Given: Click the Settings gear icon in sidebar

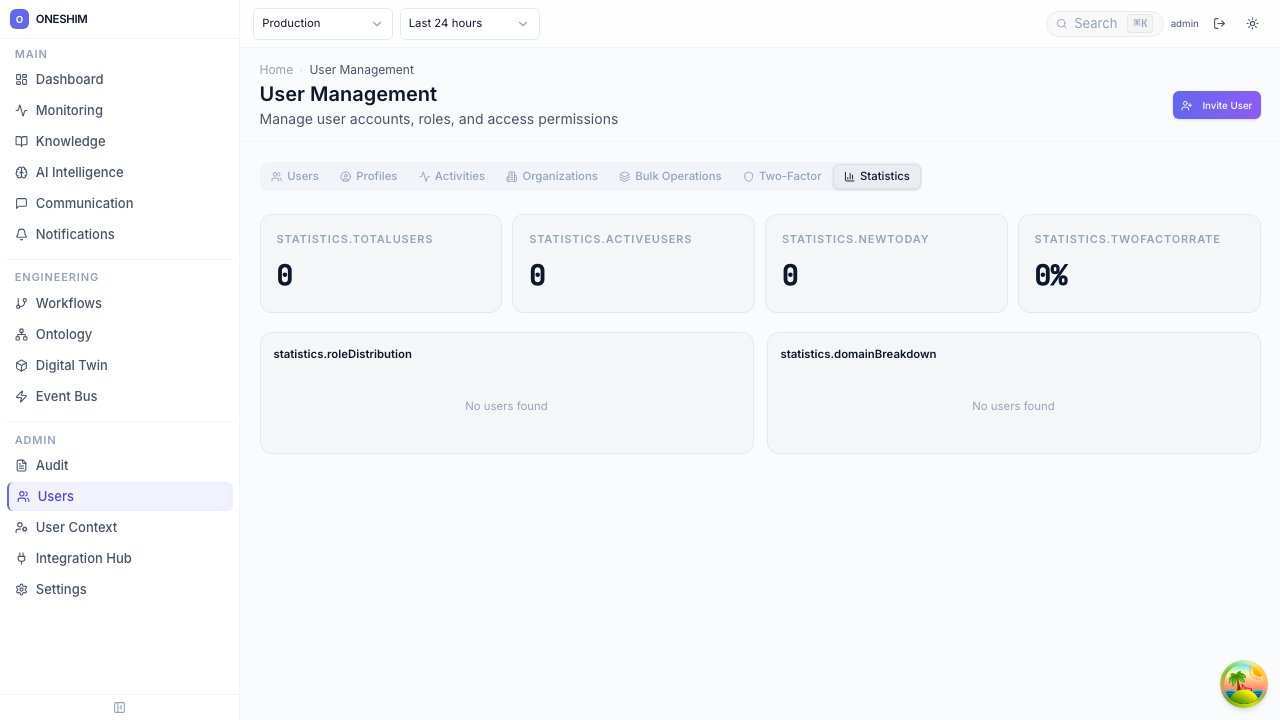Looking at the screenshot, I should [x=21, y=589].
